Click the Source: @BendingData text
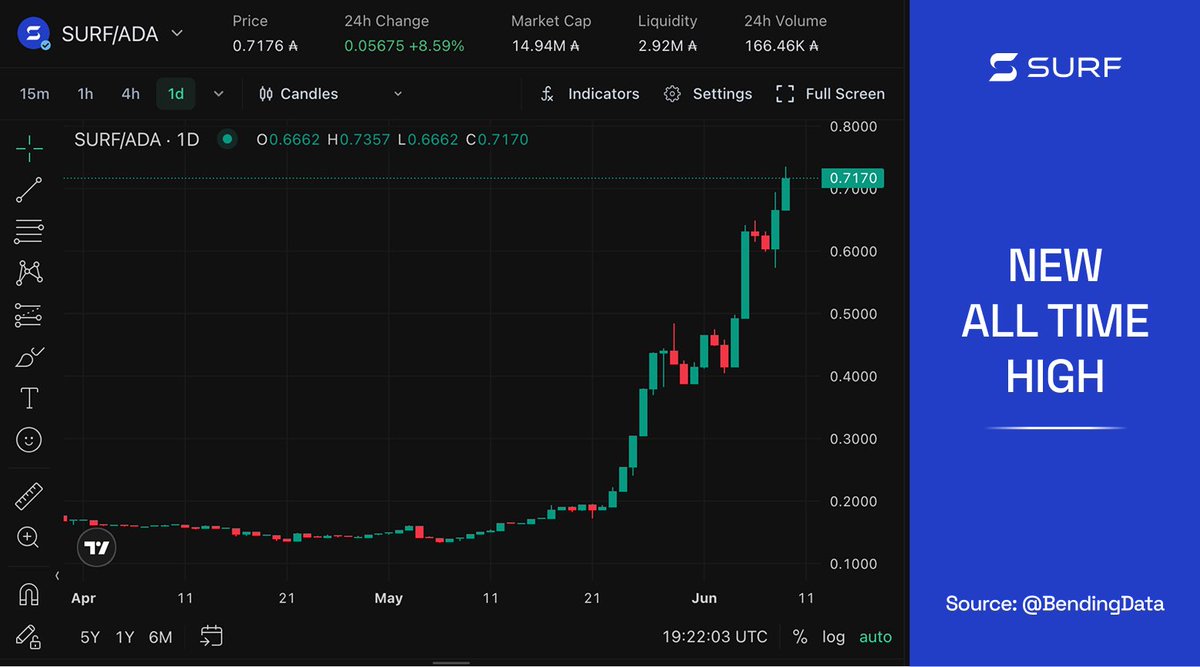Image resolution: width=1200 pixels, height=667 pixels. tap(1055, 604)
